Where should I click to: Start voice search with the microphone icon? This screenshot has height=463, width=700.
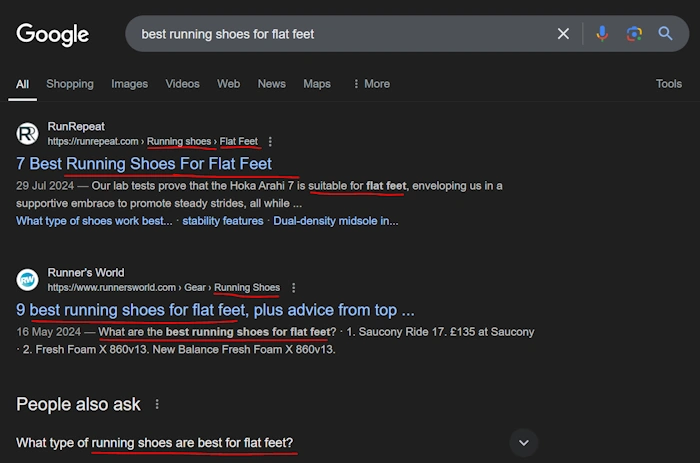click(602, 33)
